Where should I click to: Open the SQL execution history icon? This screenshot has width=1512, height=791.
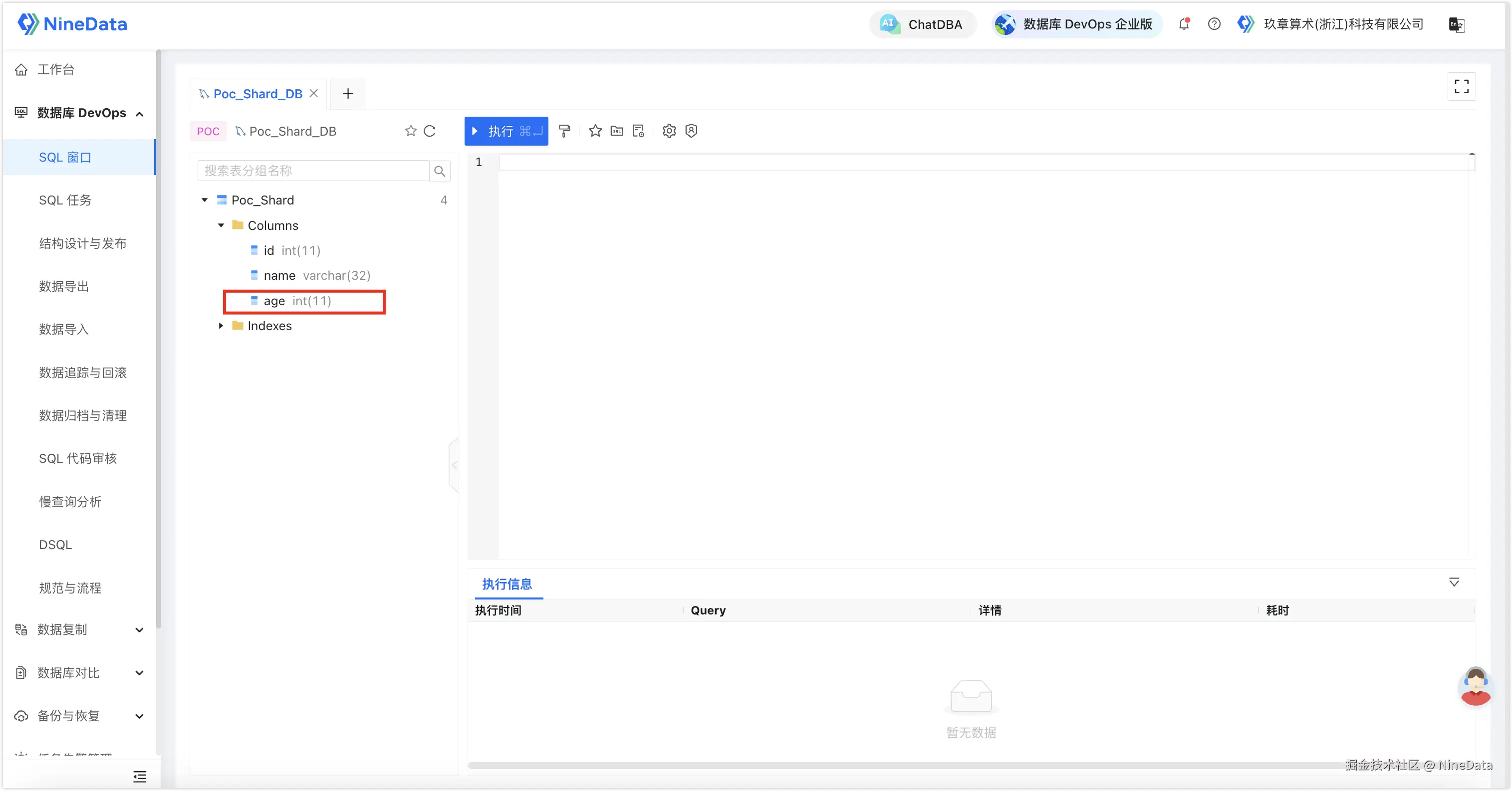click(x=639, y=131)
